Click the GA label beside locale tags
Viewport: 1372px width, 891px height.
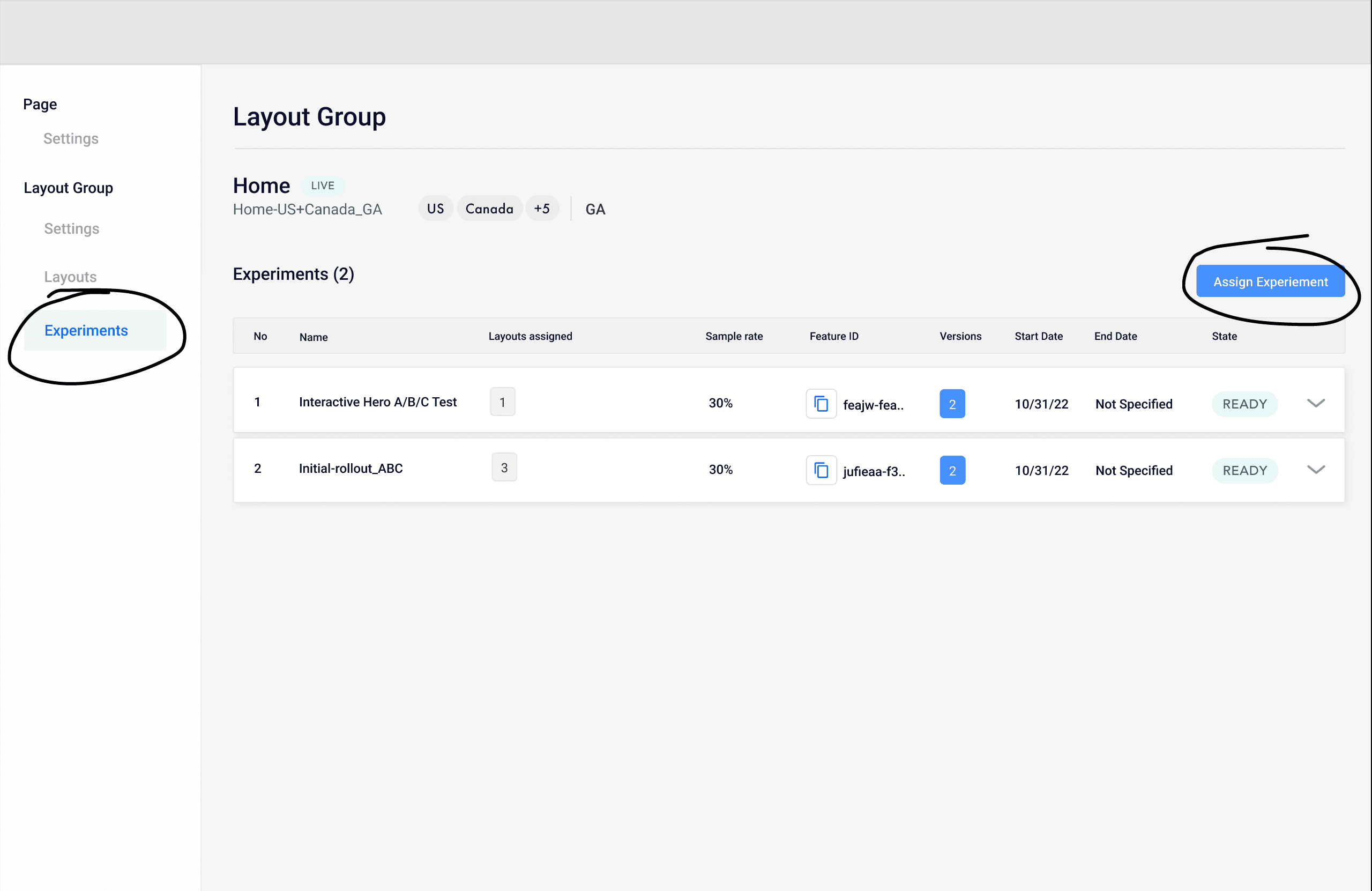(x=595, y=209)
